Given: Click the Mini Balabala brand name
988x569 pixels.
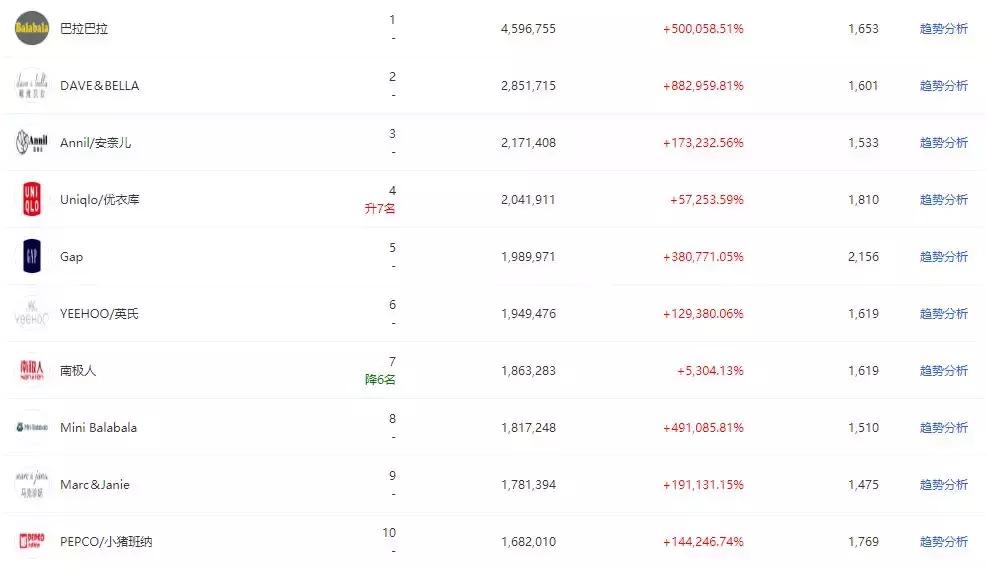Looking at the screenshot, I should point(98,428).
